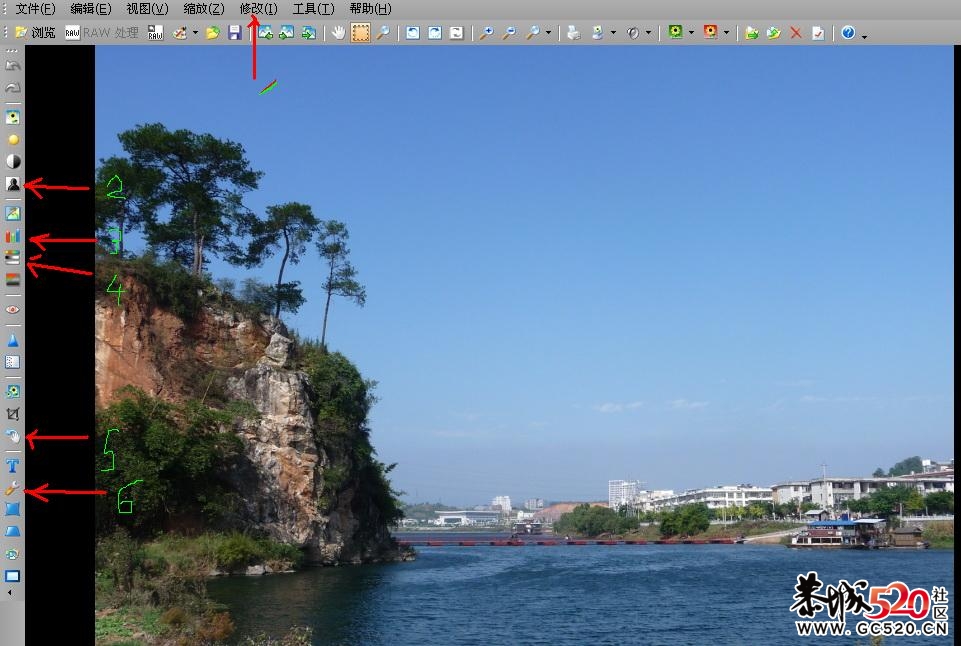Open the 工具 (Tools) menu
Image resolution: width=961 pixels, height=646 pixels.
[312, 9]
